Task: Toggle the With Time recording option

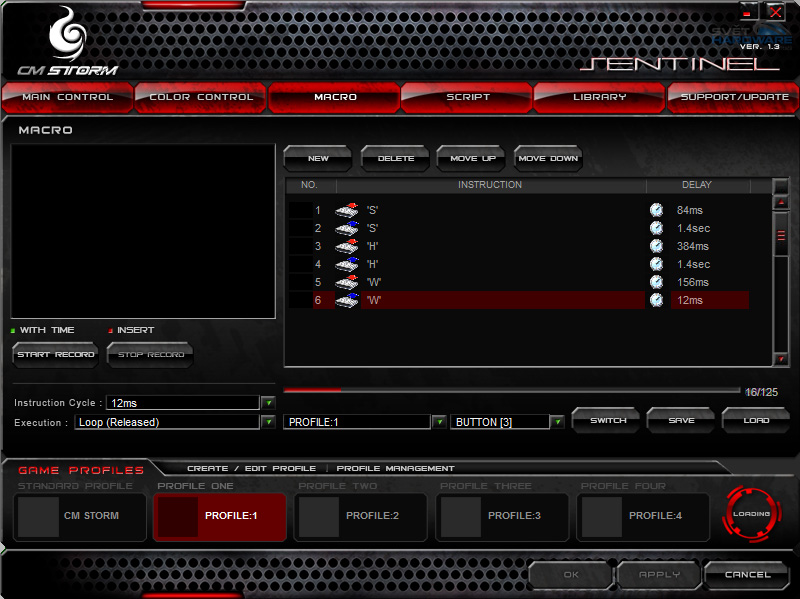Action: (x=15, y=330)
